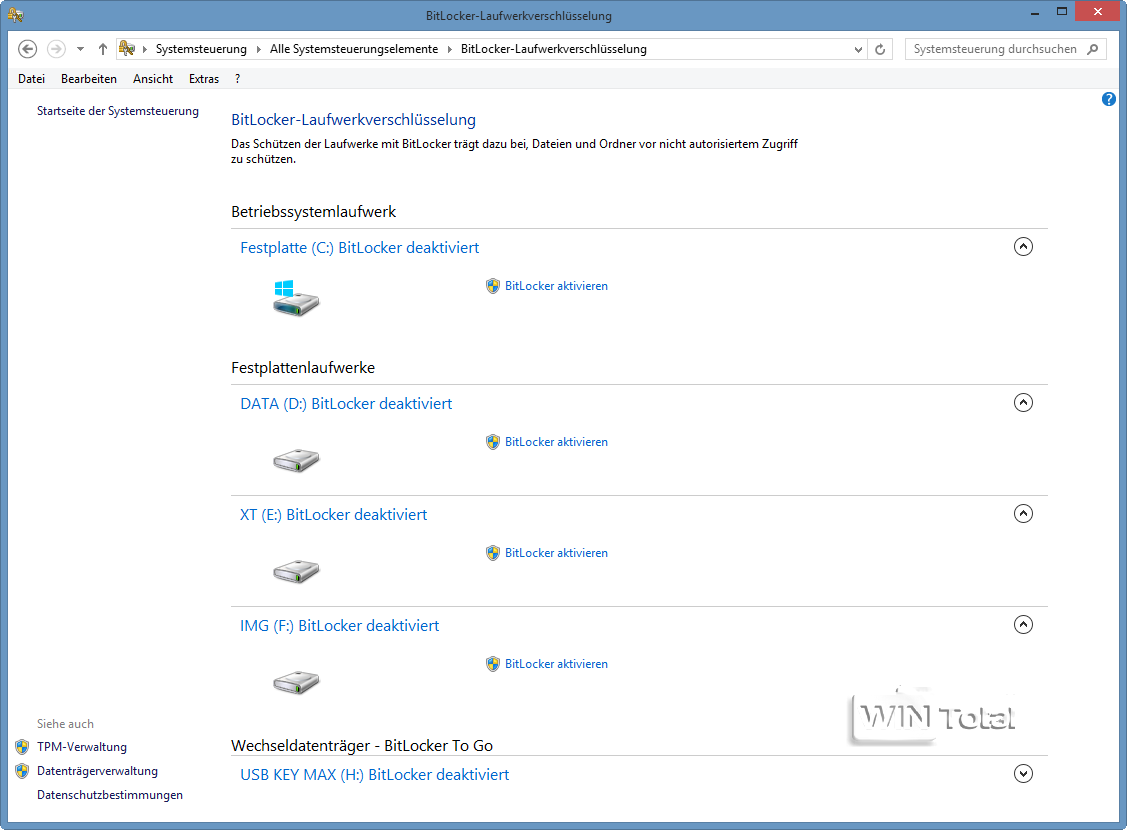The height and width of the screenshot is (830, 1127).
Task: Collapse the Festplatte (C:) drive section
Action: point(1023,246)
